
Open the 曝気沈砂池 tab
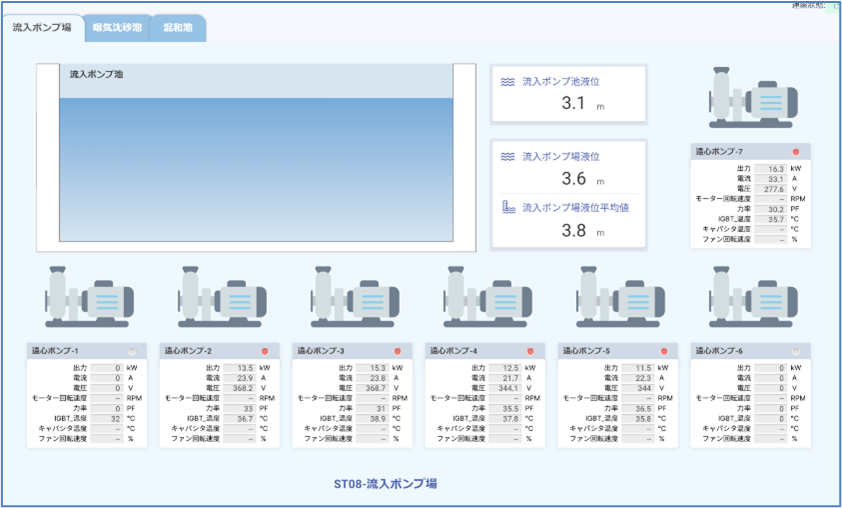[117, 27]
